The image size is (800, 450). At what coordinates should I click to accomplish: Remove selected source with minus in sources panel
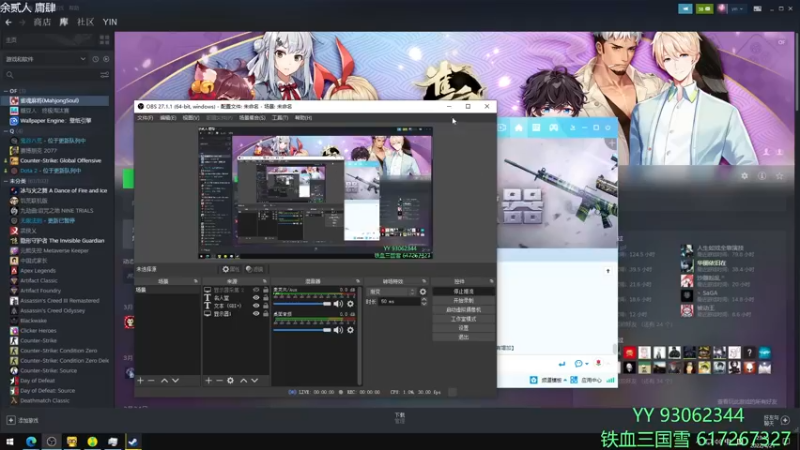[x=219, y=381]
